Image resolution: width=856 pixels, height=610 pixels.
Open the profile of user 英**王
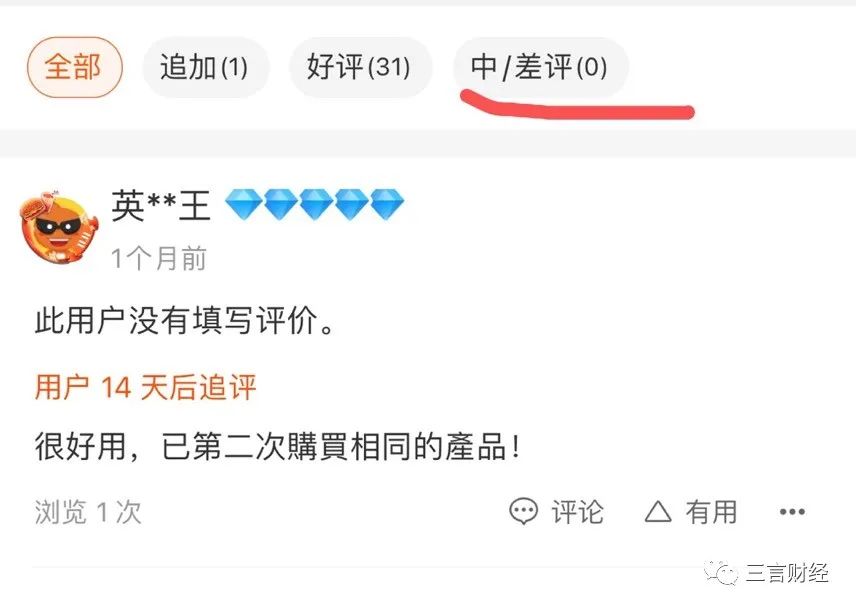click(161, 206)
